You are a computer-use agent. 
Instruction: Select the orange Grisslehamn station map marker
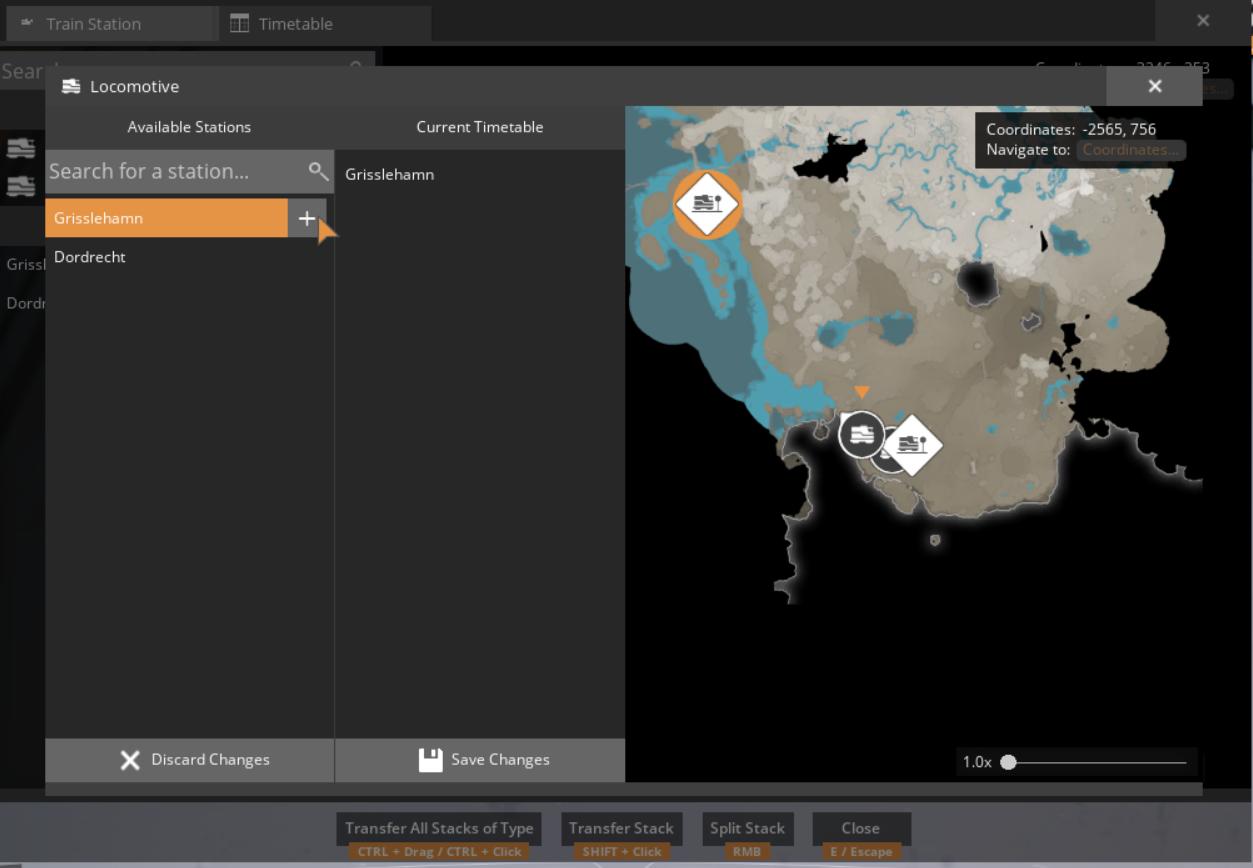click(x=707, y=204)
